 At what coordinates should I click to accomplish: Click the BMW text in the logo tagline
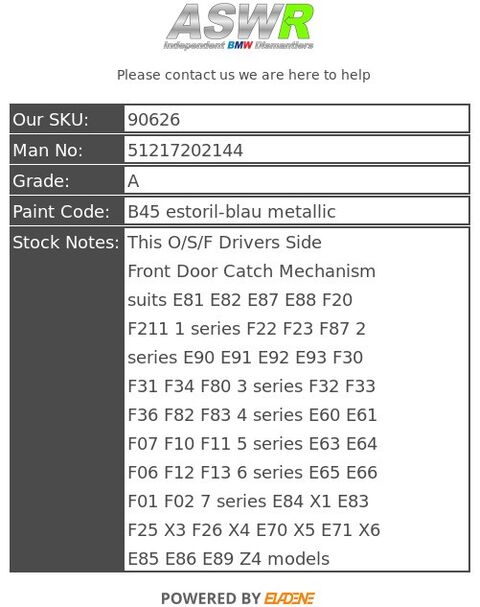pyautogui.click(x=240, y=45)
